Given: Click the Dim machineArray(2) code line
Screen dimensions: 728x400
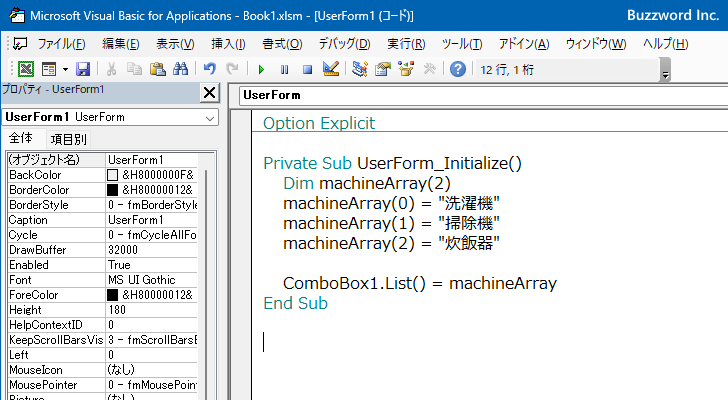Looking at the screenshot, I should click(x=367, y=183).
